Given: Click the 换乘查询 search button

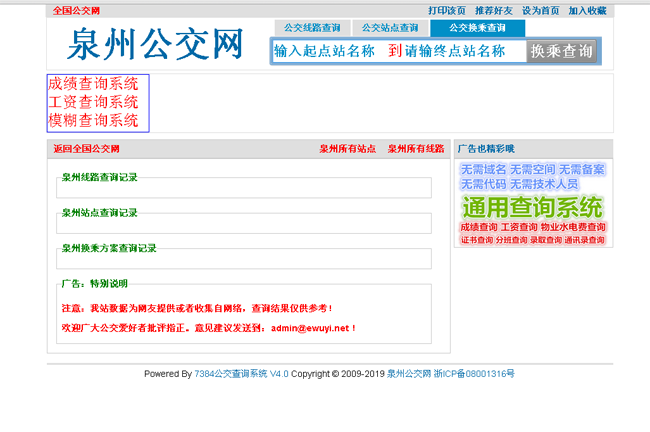Looking at the screenshot, I should (x=562, y=51).
